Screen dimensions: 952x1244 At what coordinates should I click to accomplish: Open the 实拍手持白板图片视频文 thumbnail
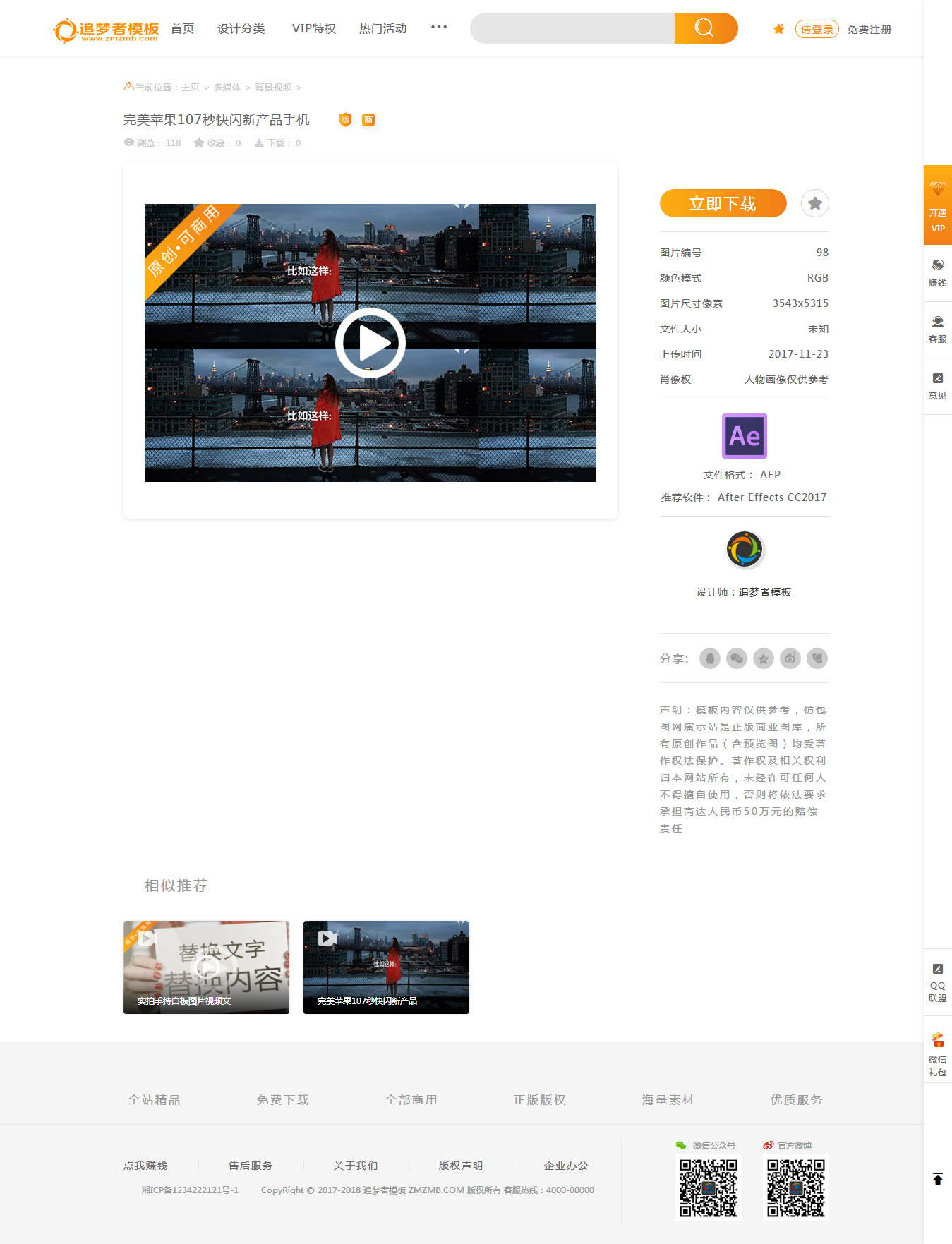pos(206,967)
